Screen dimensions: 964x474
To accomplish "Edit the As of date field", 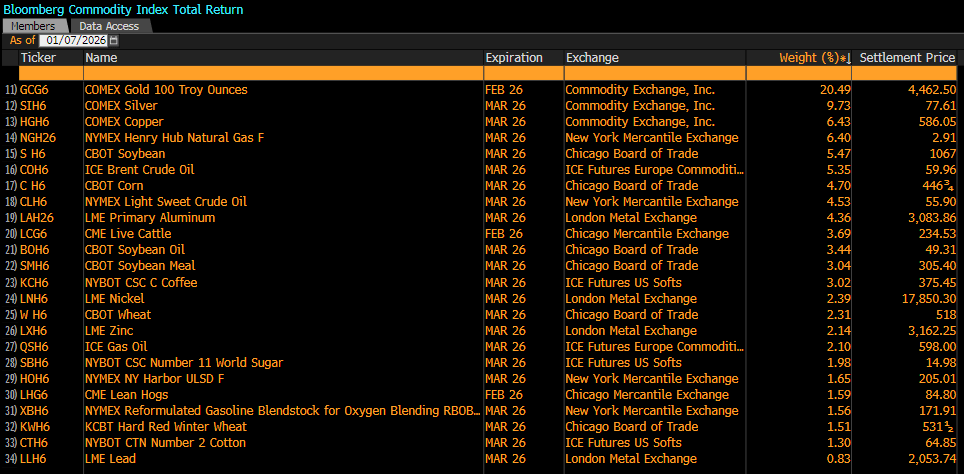I will (73, 41).
